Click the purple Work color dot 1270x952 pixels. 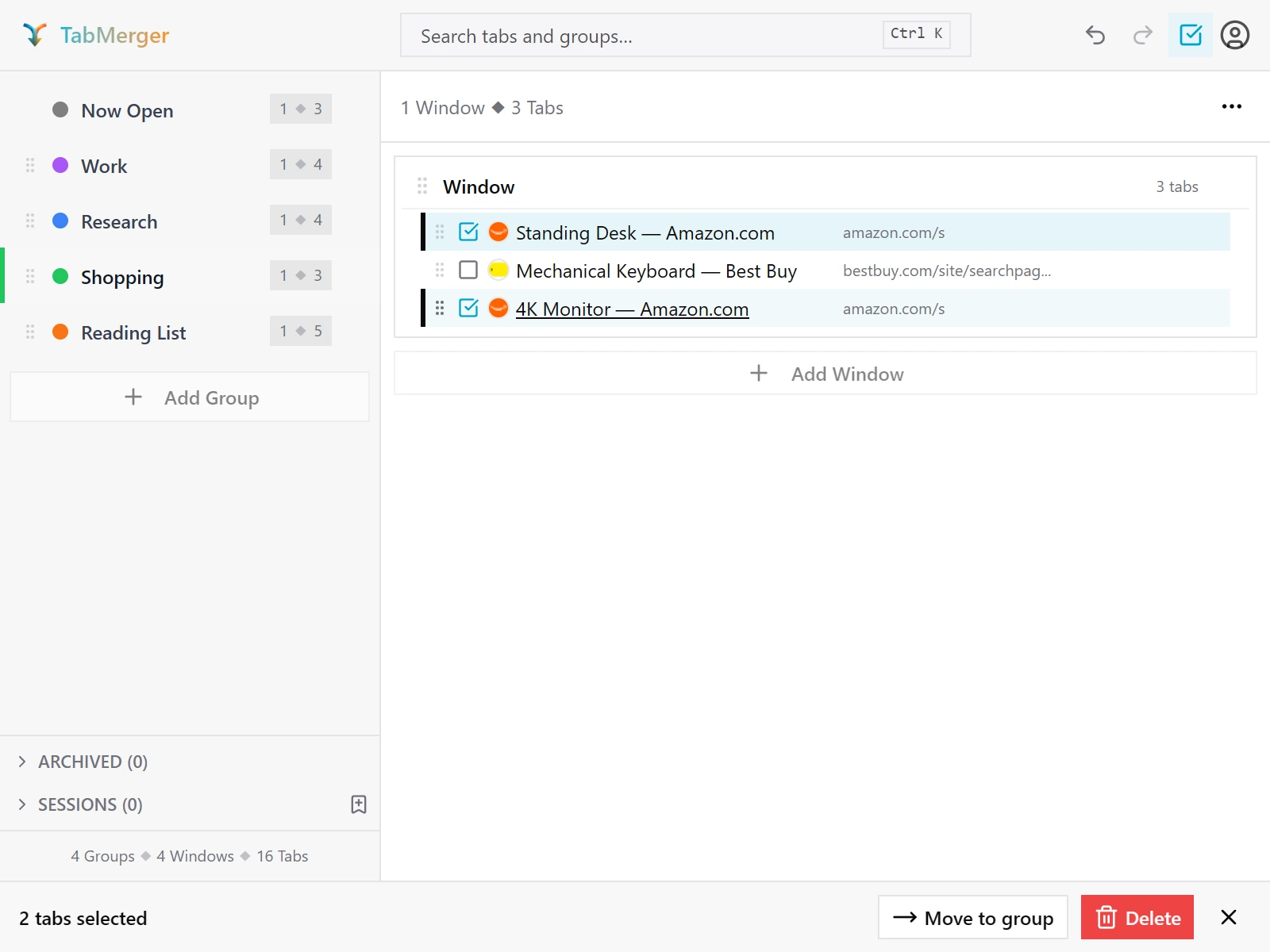[60, 165]
